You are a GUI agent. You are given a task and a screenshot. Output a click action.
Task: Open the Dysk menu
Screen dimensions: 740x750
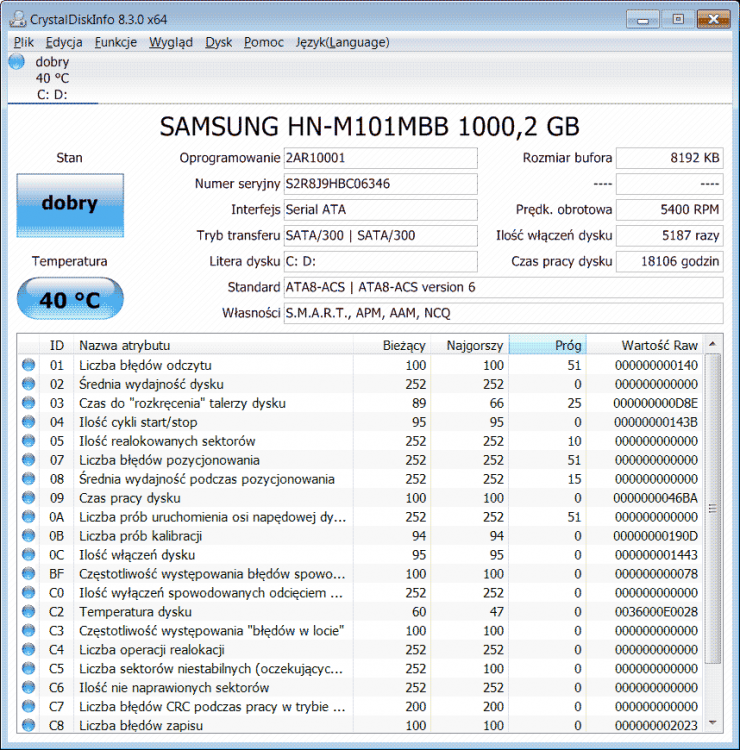[218, 42]
